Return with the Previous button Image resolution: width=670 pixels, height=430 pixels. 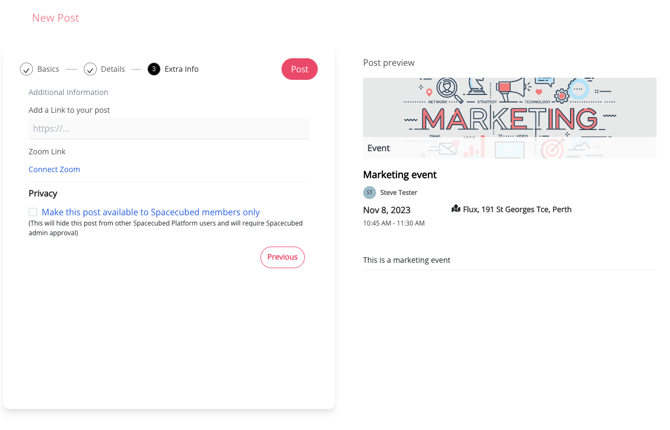tap(282, 257)
